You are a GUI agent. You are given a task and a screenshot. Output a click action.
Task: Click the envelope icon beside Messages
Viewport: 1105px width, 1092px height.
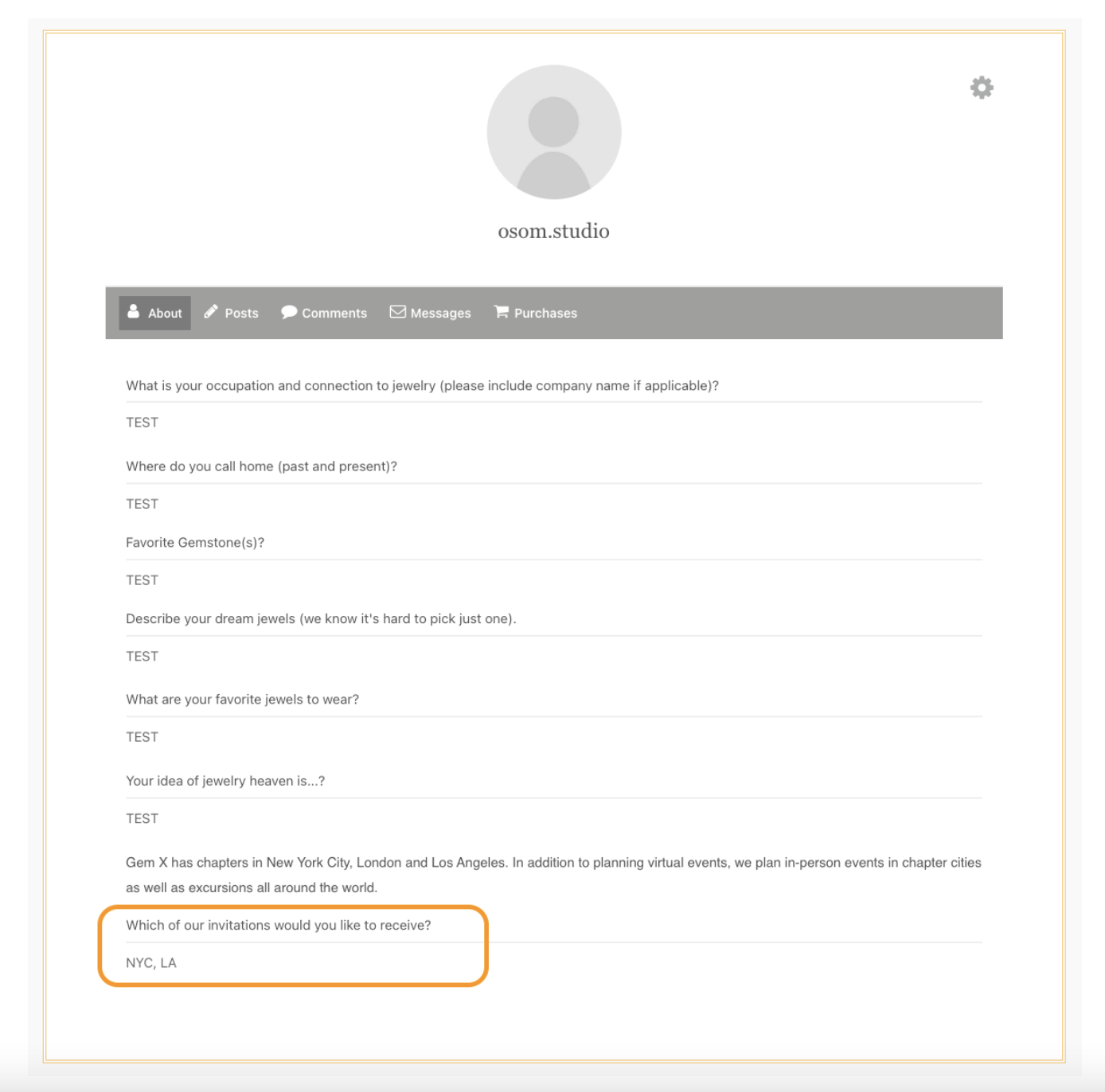(x=397, y=312)
